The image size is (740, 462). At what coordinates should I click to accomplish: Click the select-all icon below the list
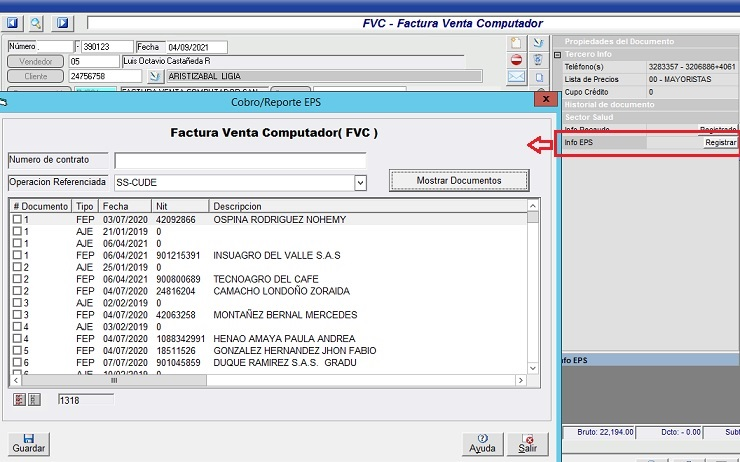click(19, 400)
